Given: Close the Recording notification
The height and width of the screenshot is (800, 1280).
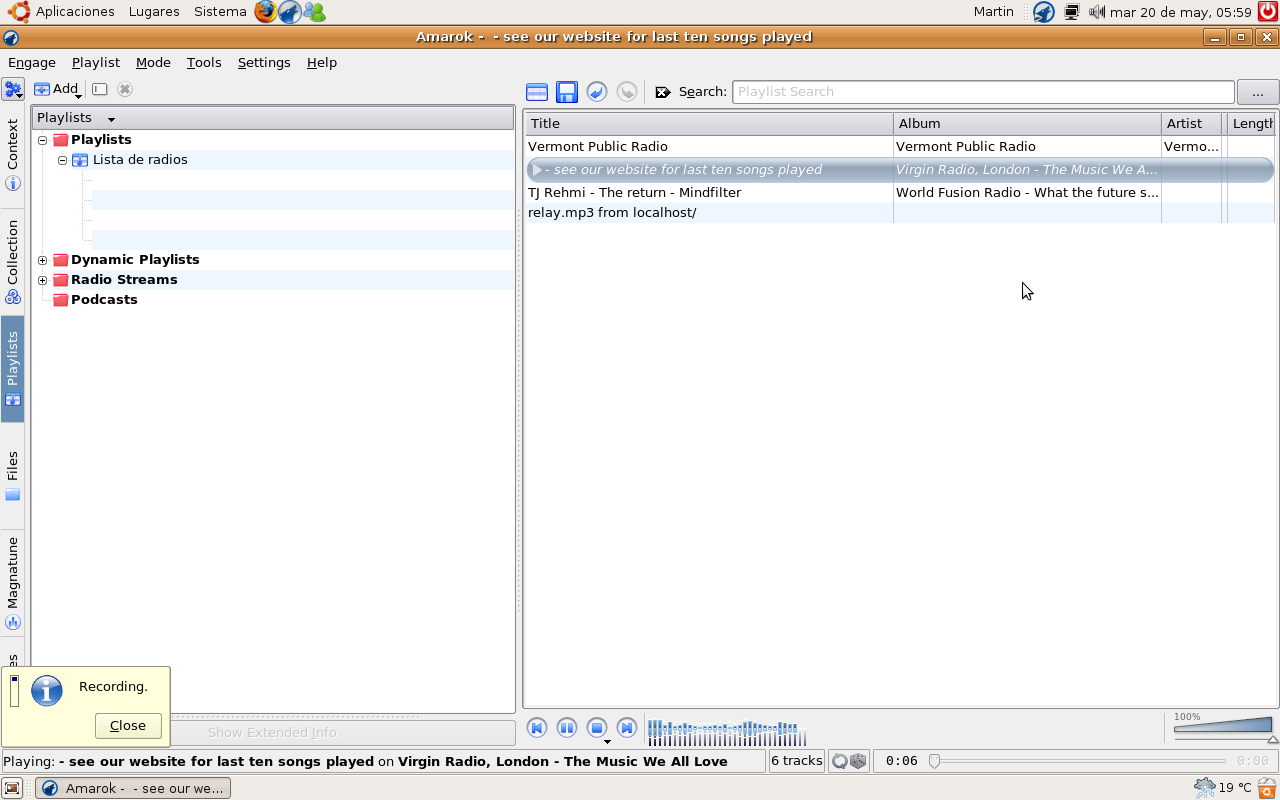Looking at the screenshot, I should (128, 726).
